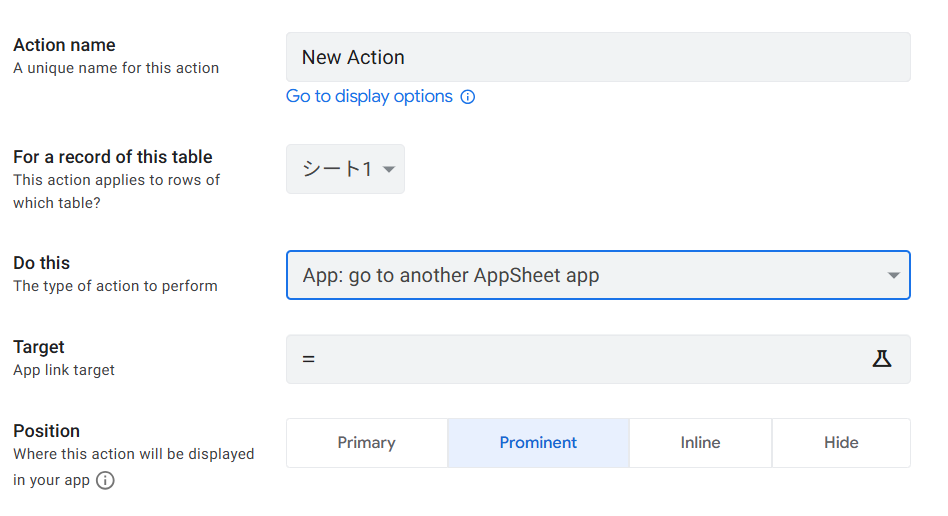Choose the Inline position option
The height and width of the screenshot is (516, 948).
[x=700, y=443]
